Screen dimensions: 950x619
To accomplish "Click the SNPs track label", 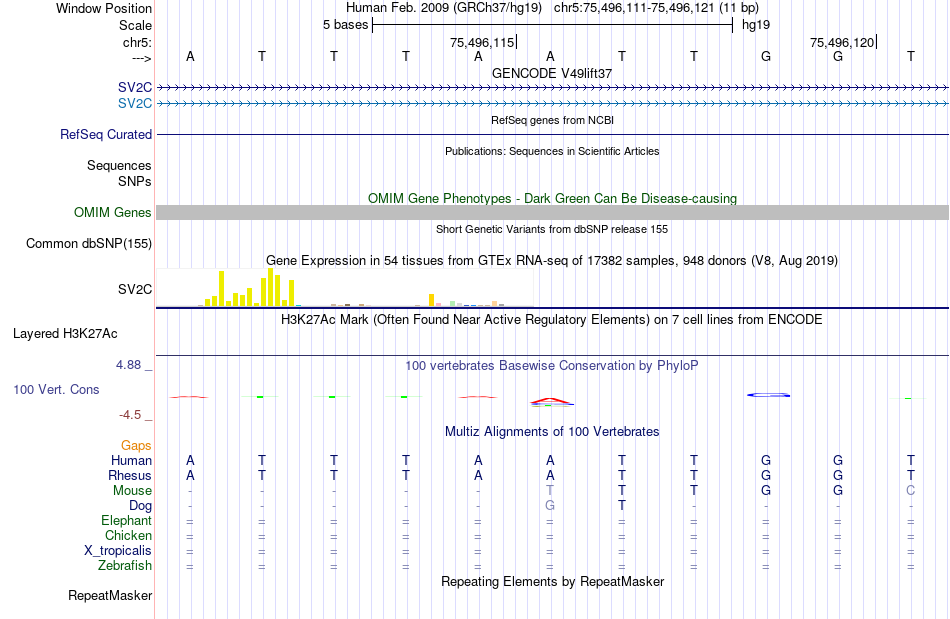I will click(x=135, y=182).
